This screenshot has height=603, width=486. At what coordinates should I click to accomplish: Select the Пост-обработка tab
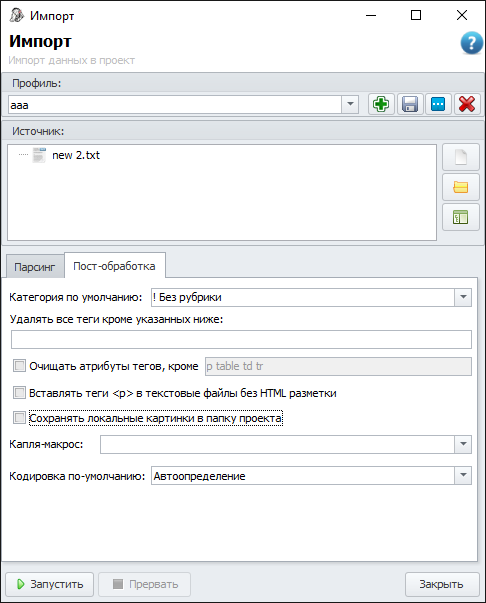pos(115,266)
